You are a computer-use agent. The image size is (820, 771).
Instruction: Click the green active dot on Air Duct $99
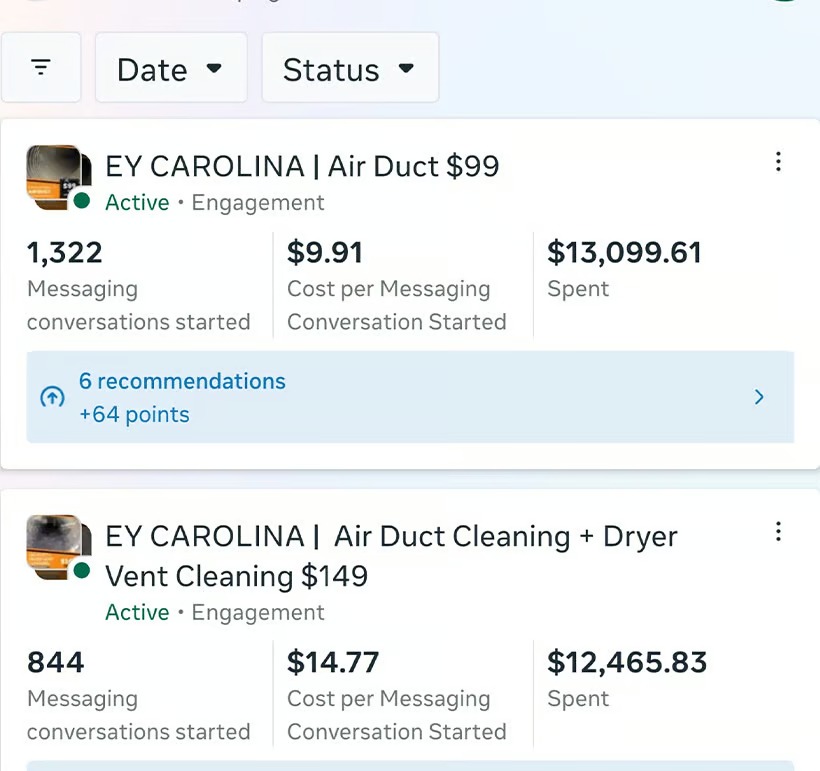pos(82,201)
